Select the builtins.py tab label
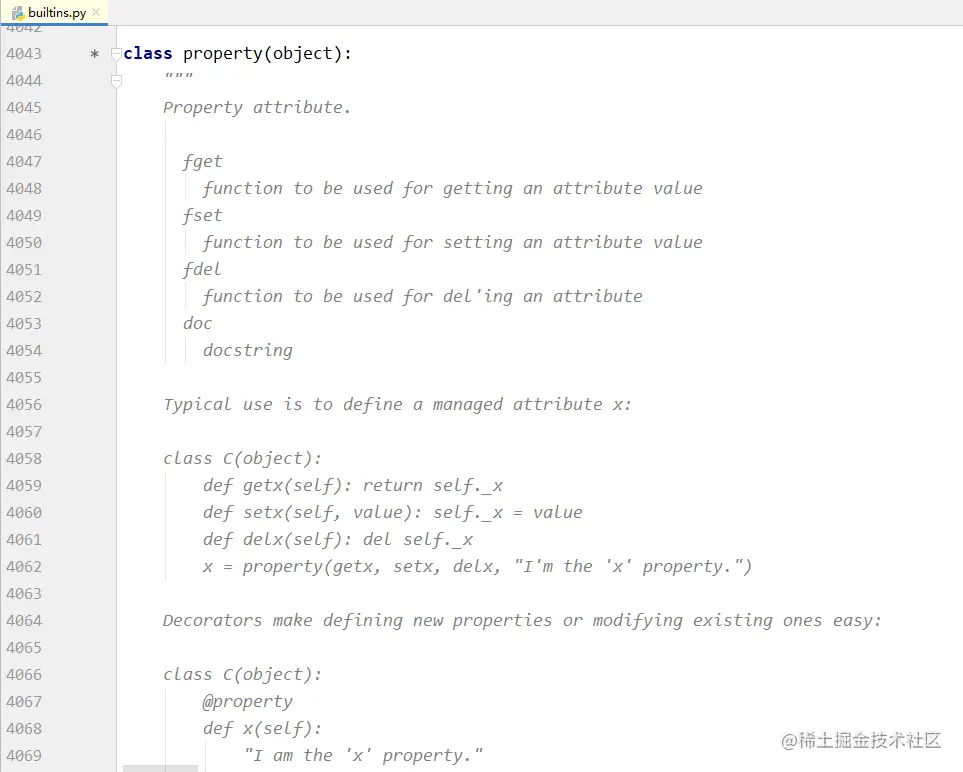The width and height of the screenshot is (963, 772). pyautogui.click(x=57, y=13)
